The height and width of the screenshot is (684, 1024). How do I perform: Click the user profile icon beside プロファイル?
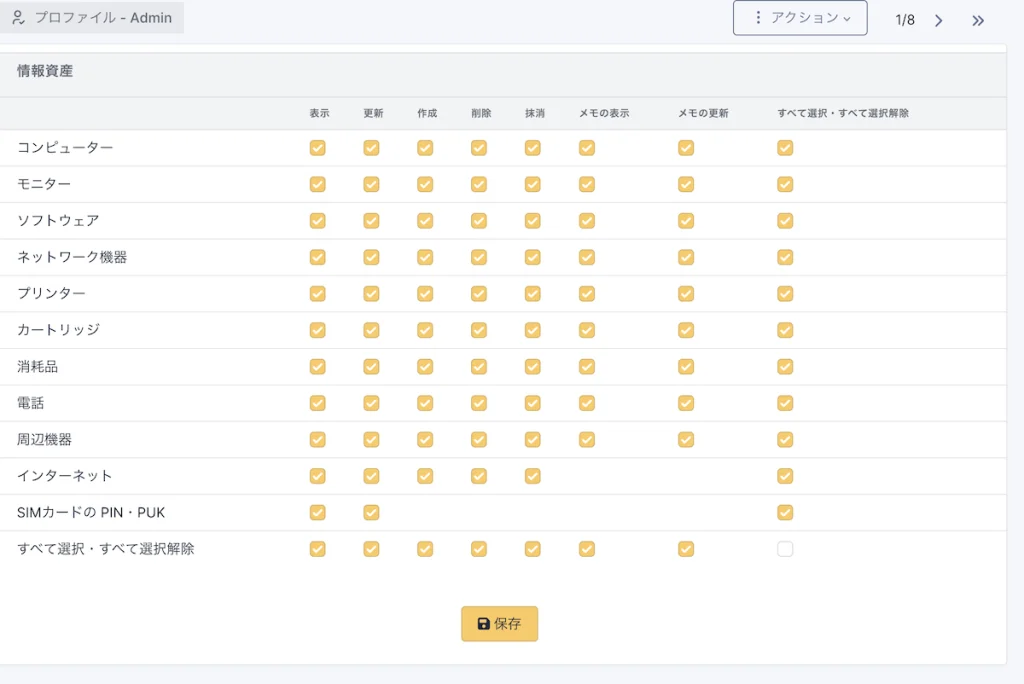click(x=18, y=18)
